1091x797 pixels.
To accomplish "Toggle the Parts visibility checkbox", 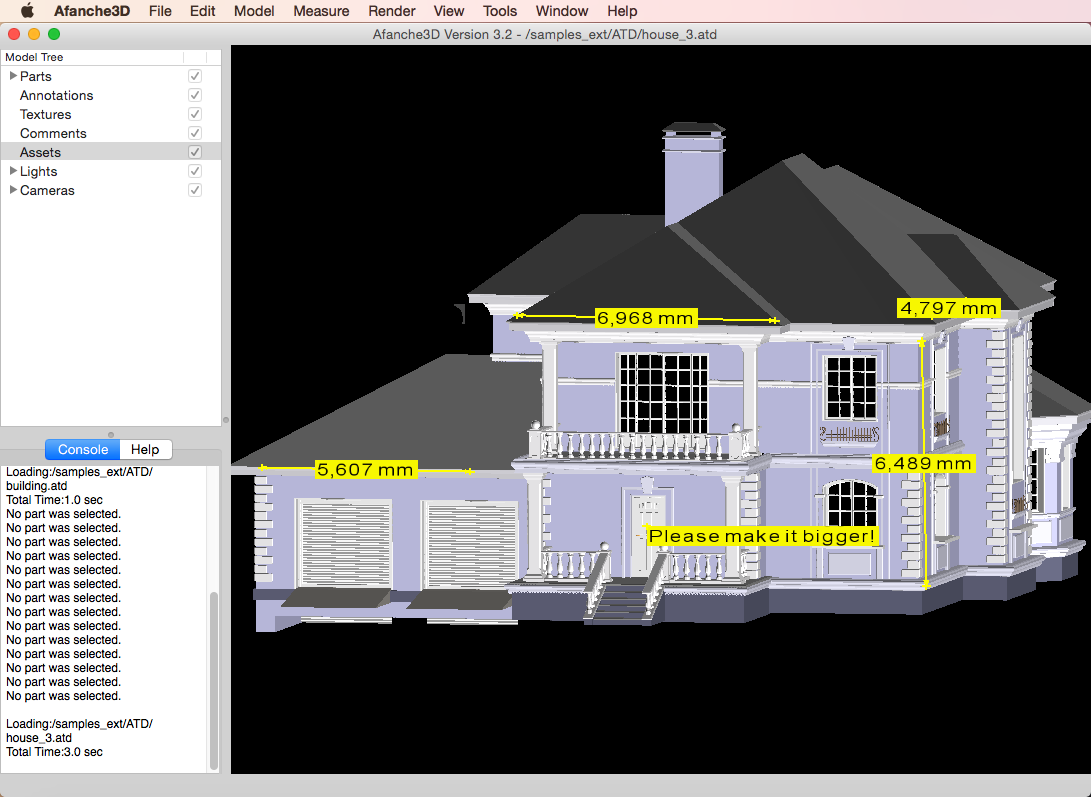I will pos(195,76).
